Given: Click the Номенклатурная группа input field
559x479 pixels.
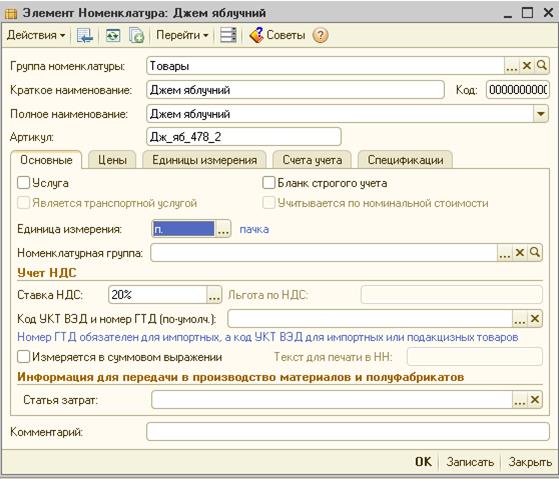Looking at the screenshot, I should (324, 253).
